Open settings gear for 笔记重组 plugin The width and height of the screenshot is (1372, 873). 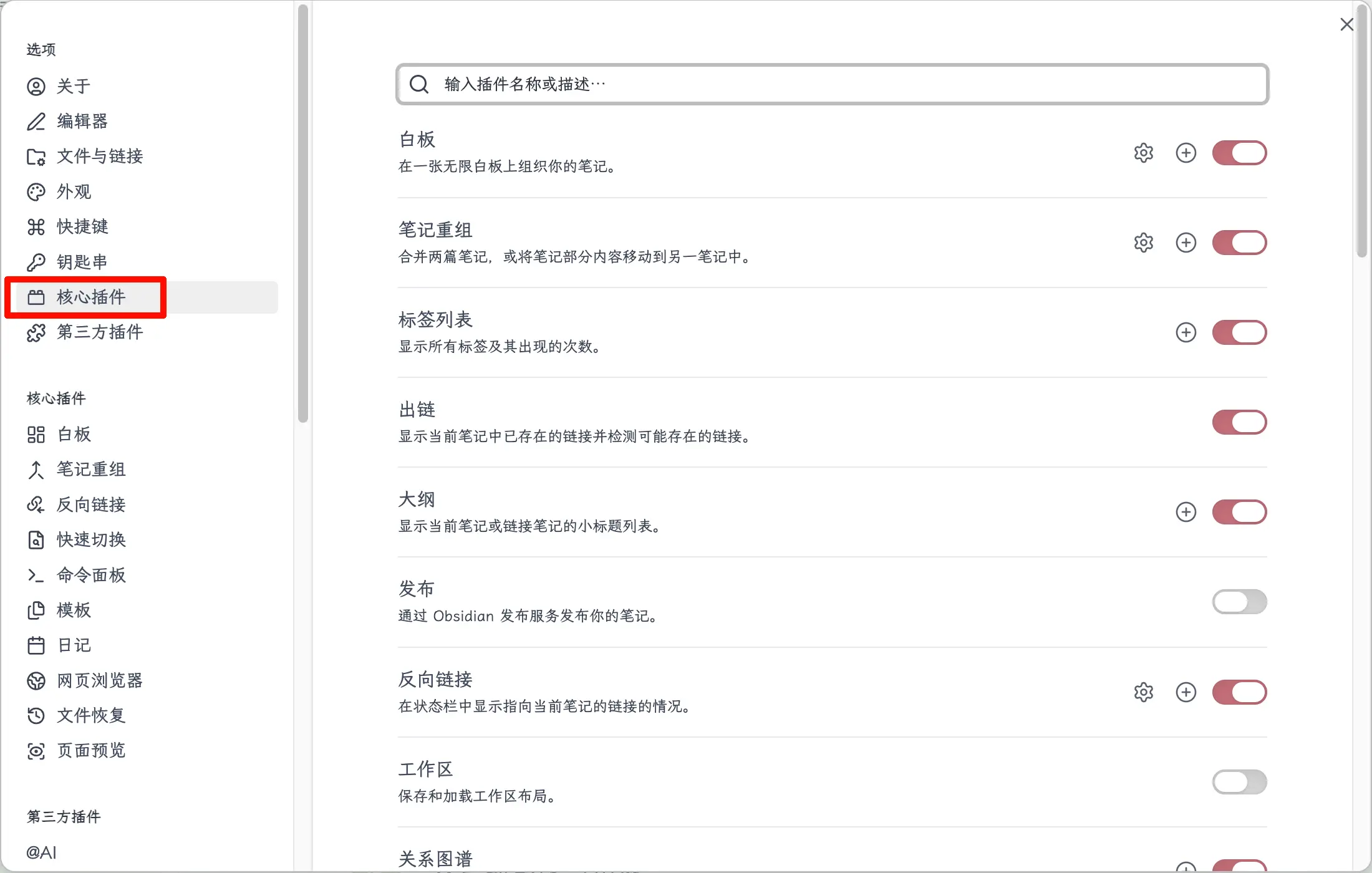tap(1143, 243)
